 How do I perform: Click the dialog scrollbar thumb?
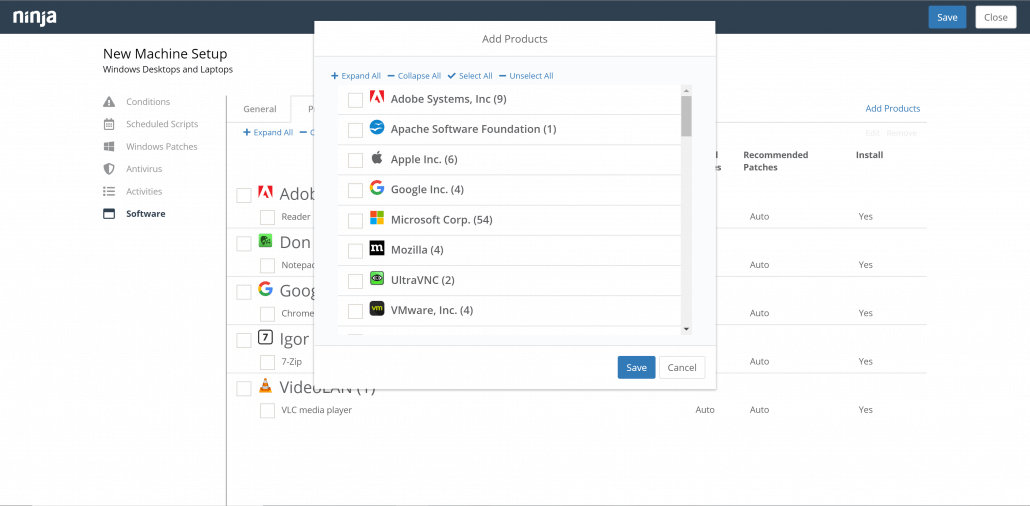(686, 116)
